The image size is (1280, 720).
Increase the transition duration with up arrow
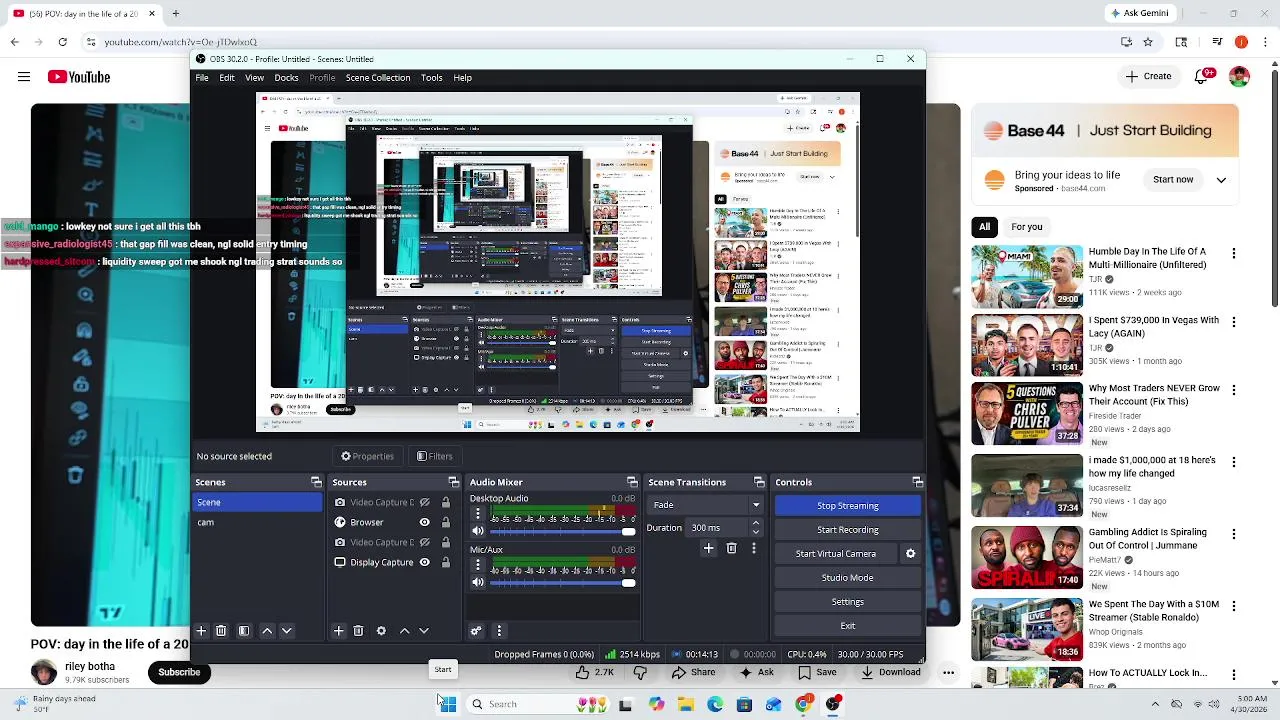755,523
